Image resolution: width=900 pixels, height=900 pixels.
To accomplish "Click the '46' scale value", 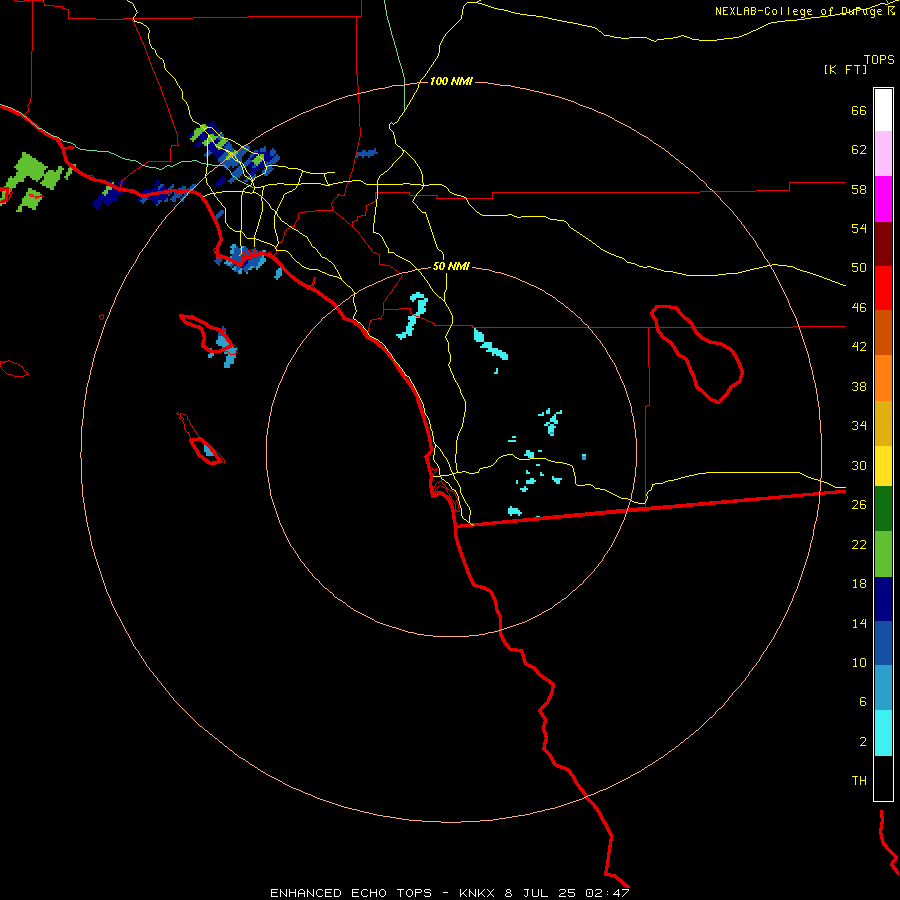I will coord(859,308).
